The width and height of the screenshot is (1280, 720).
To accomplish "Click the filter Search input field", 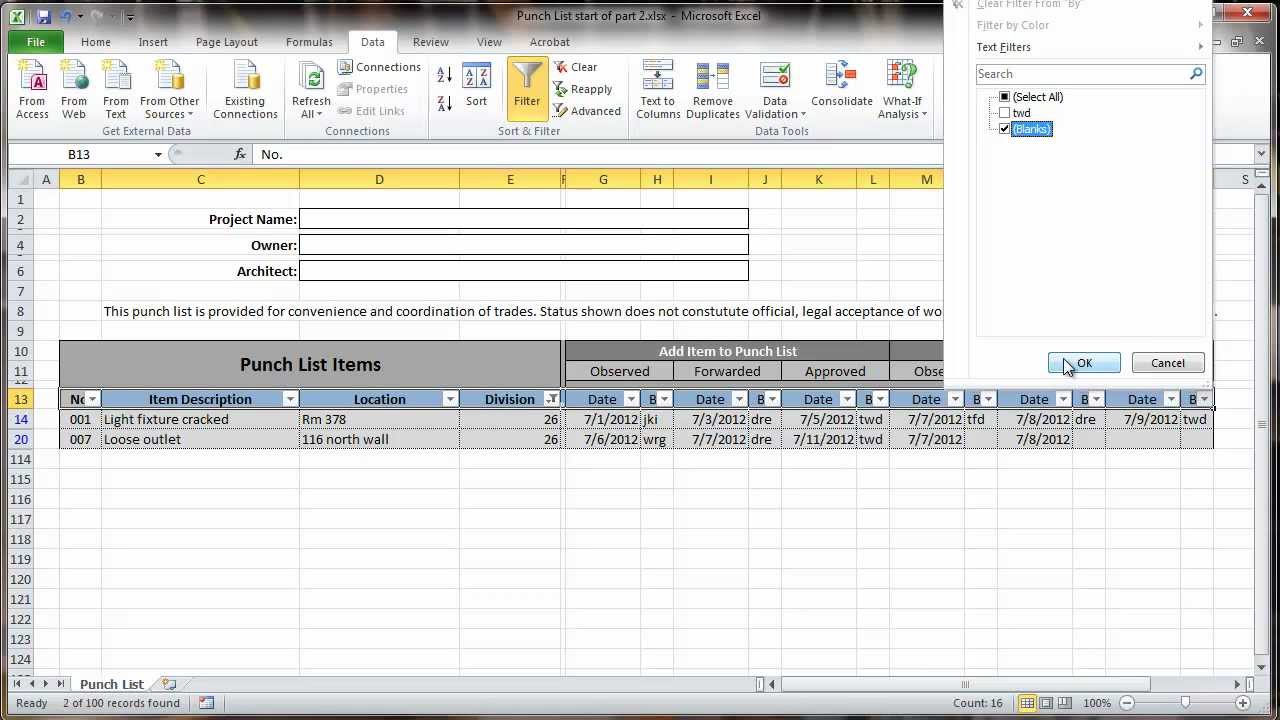I will pyautogui.click(x=1082, y=74).
